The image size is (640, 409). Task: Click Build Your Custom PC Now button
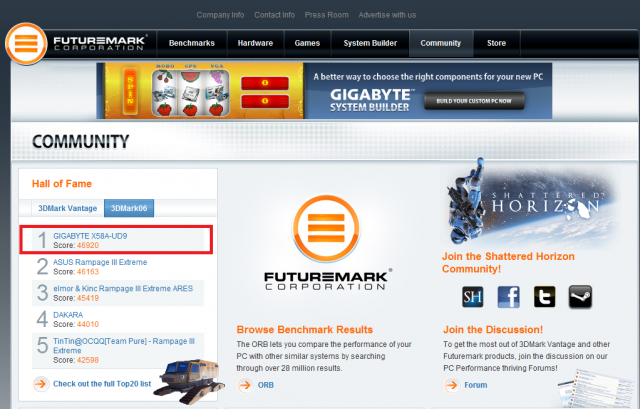click(474, 101)
